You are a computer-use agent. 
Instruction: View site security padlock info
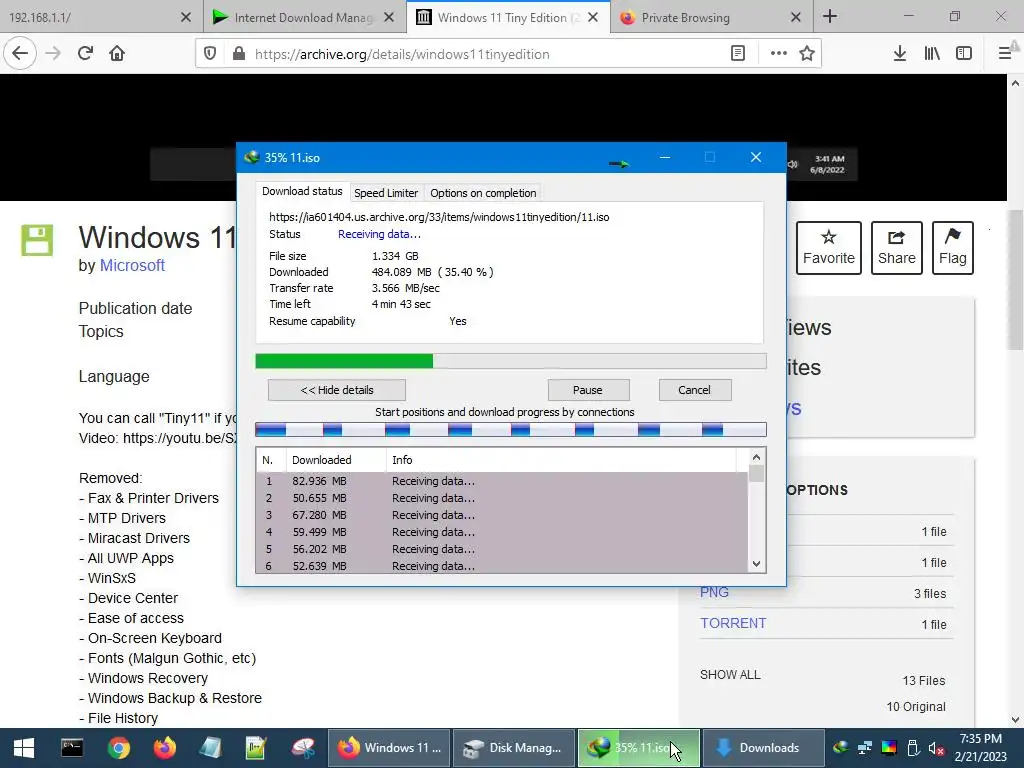click(238, 54)
